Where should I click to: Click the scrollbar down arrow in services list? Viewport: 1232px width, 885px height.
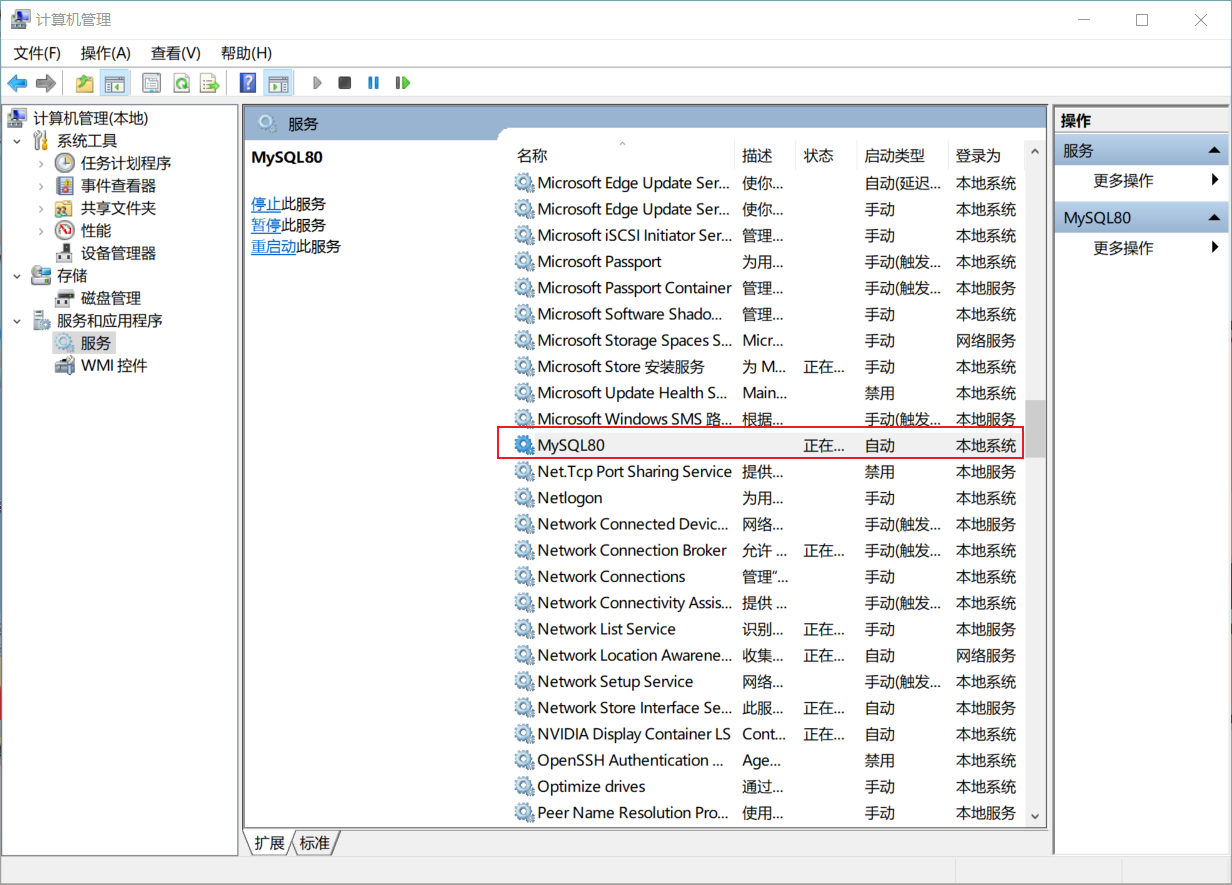point(1035,816)
